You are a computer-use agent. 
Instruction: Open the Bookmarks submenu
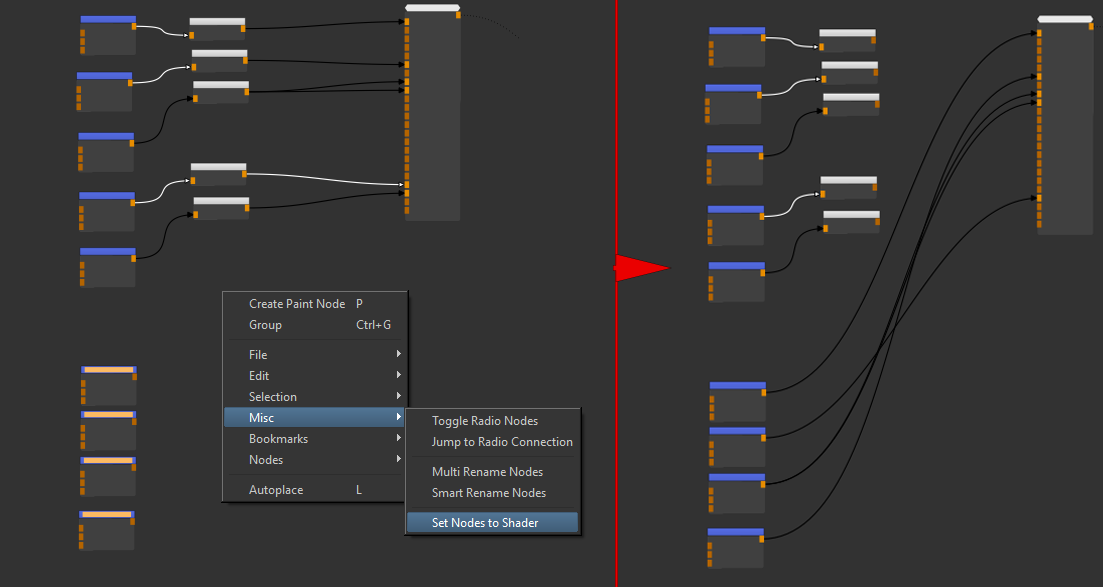(x=278, y=439)
